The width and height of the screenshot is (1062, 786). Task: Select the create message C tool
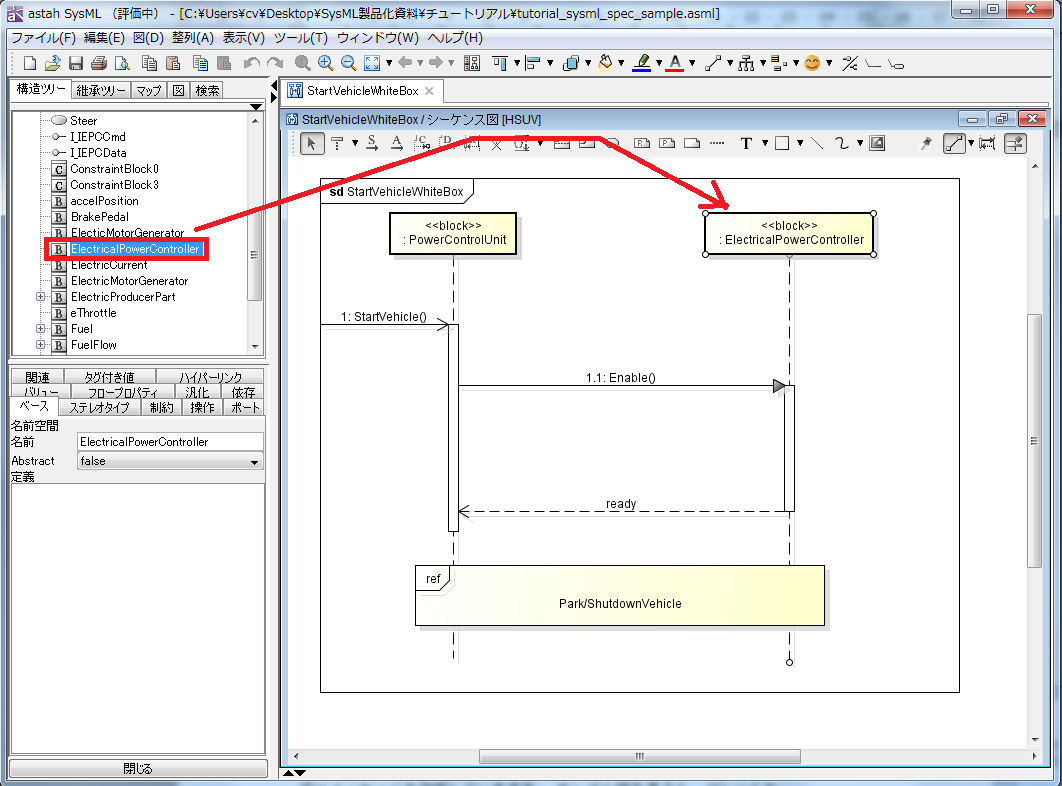pyautogui.click(x=421, y=143)
